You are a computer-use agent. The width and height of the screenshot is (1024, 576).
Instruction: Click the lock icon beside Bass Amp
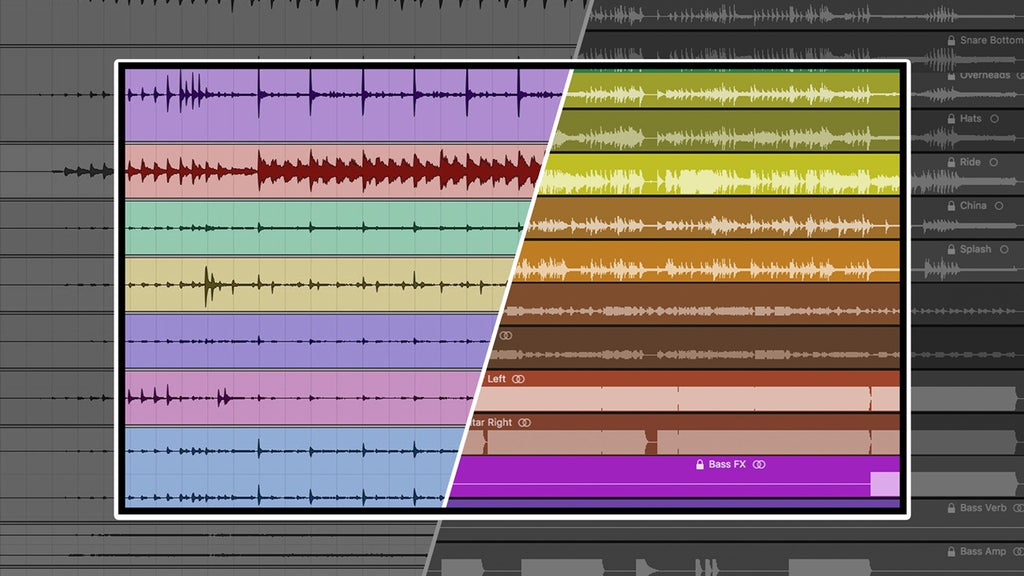coord(951,552)
